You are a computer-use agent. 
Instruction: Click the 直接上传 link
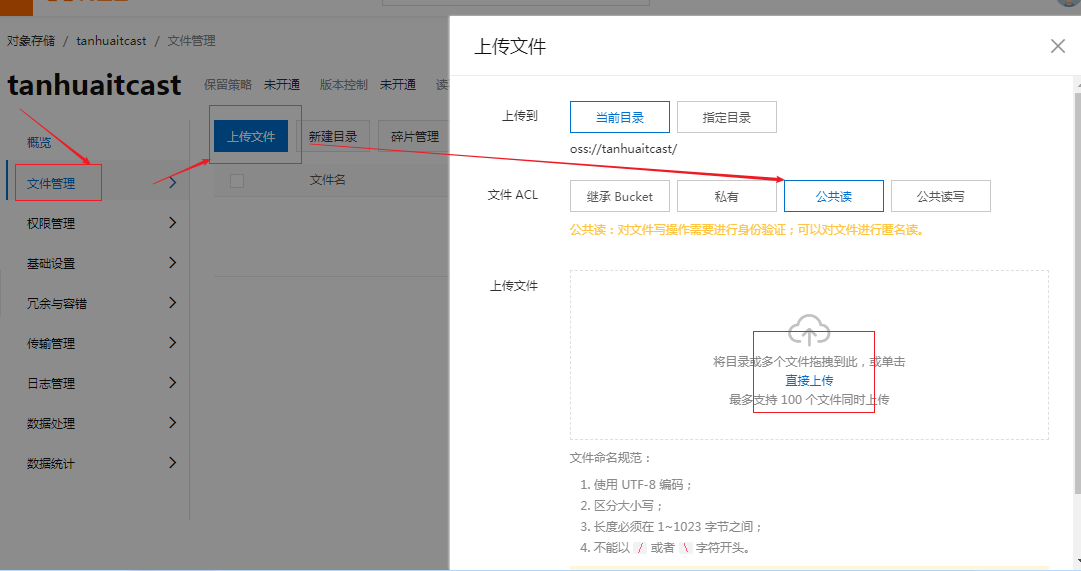[809, 381]
